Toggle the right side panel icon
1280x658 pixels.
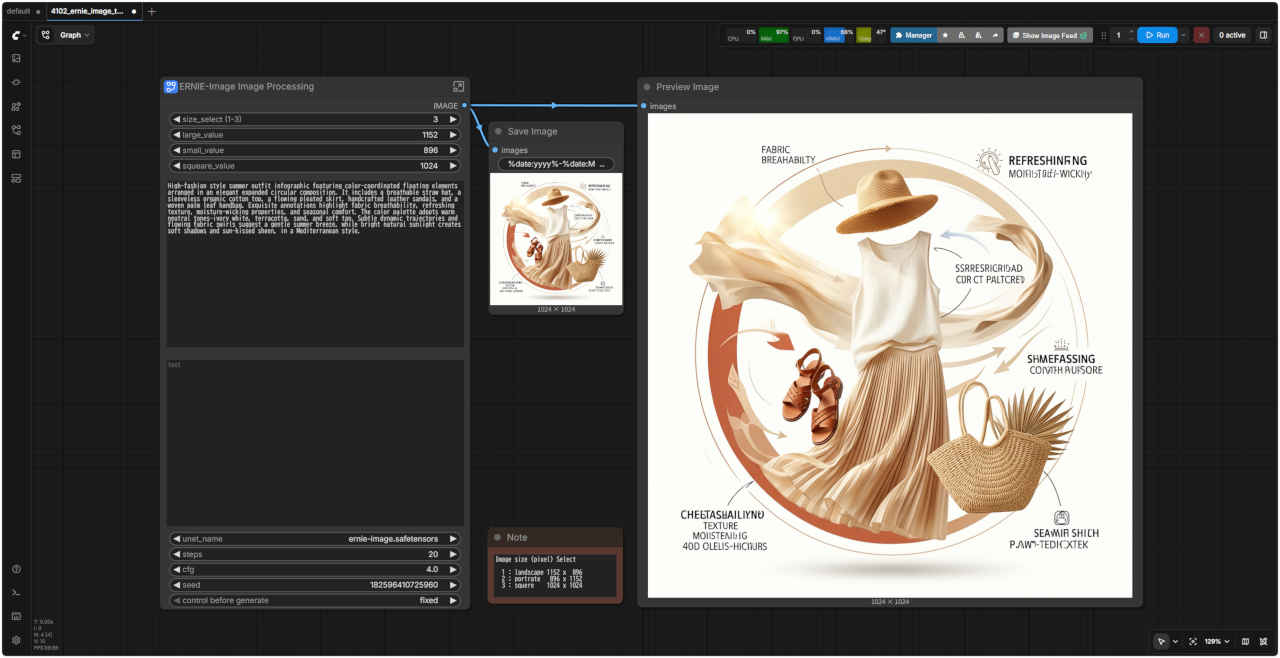[1264, 35]
